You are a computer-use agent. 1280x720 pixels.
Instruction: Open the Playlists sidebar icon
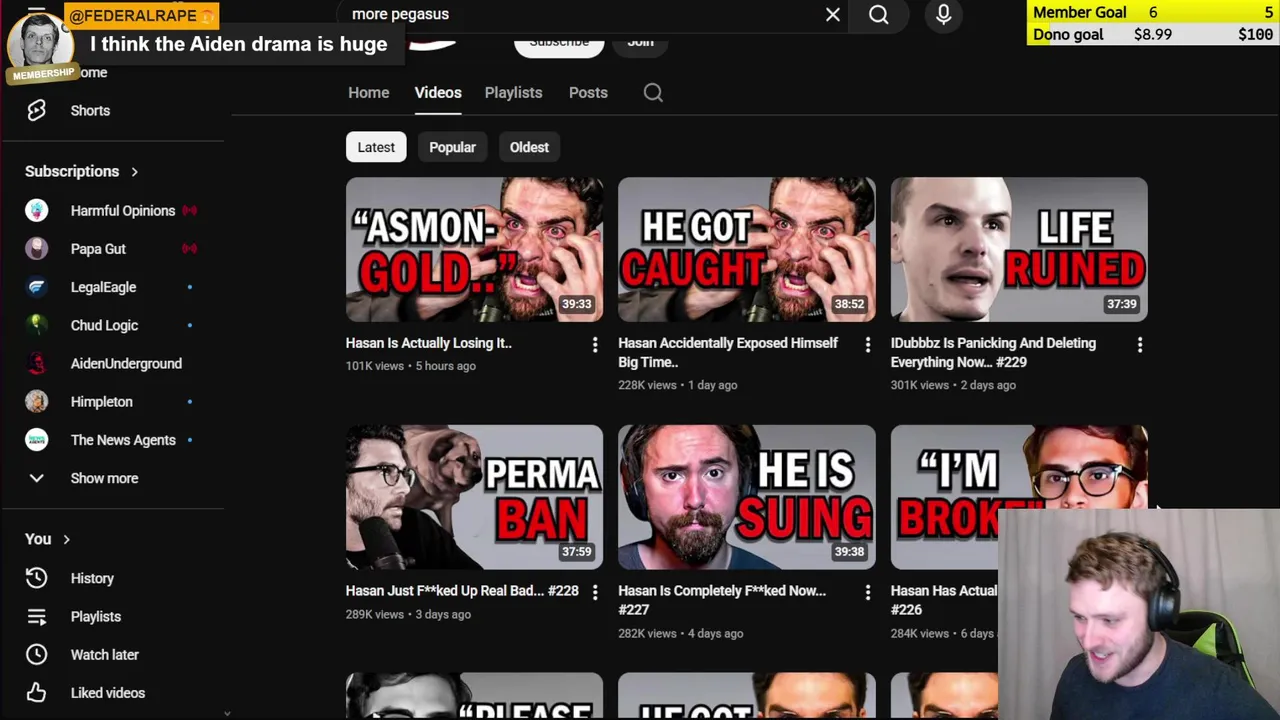tap(36, 617)
